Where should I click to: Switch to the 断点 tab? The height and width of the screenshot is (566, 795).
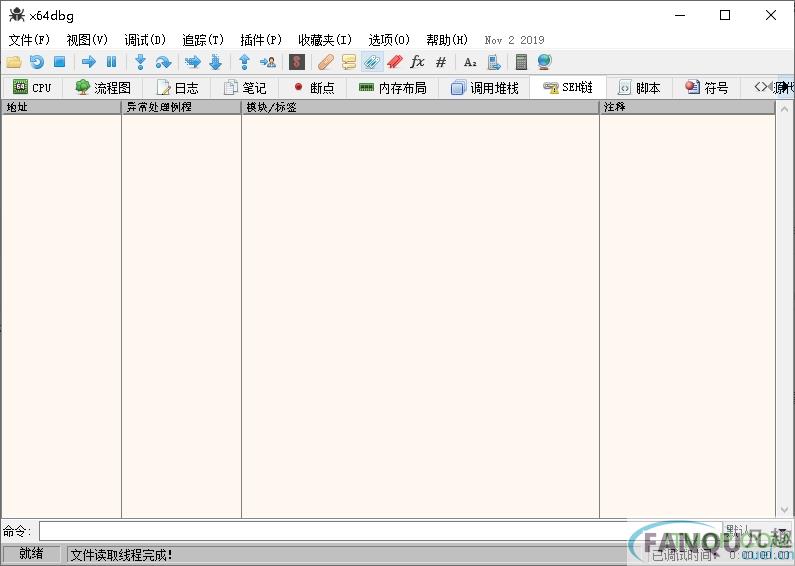coord(314,87)
